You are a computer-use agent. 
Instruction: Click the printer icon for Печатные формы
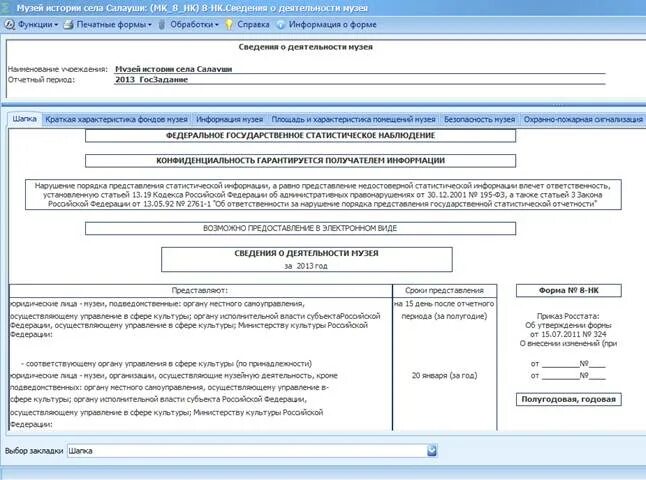[68, 25]
